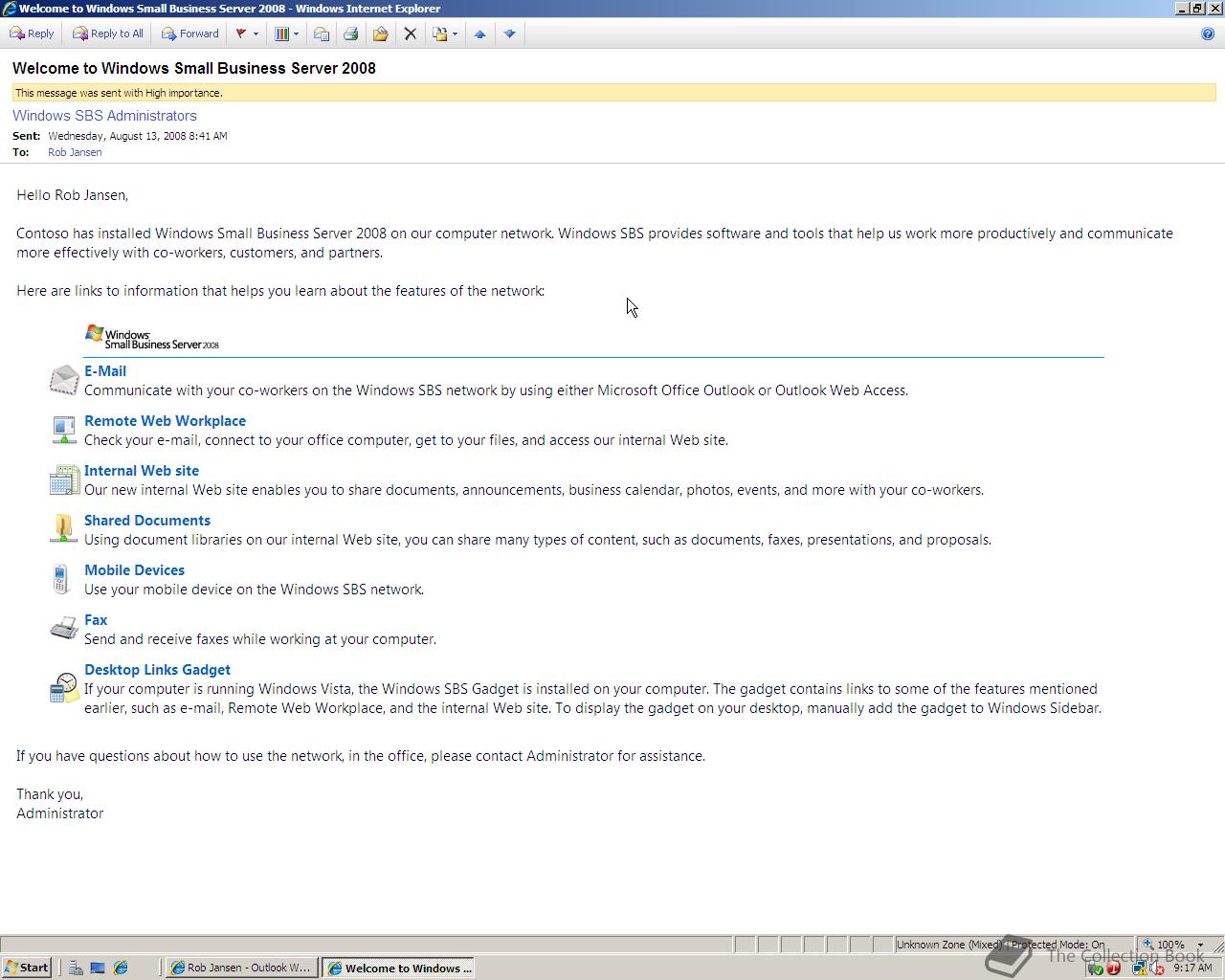
Task: Click the Reply button
Action: coord(32,33)
